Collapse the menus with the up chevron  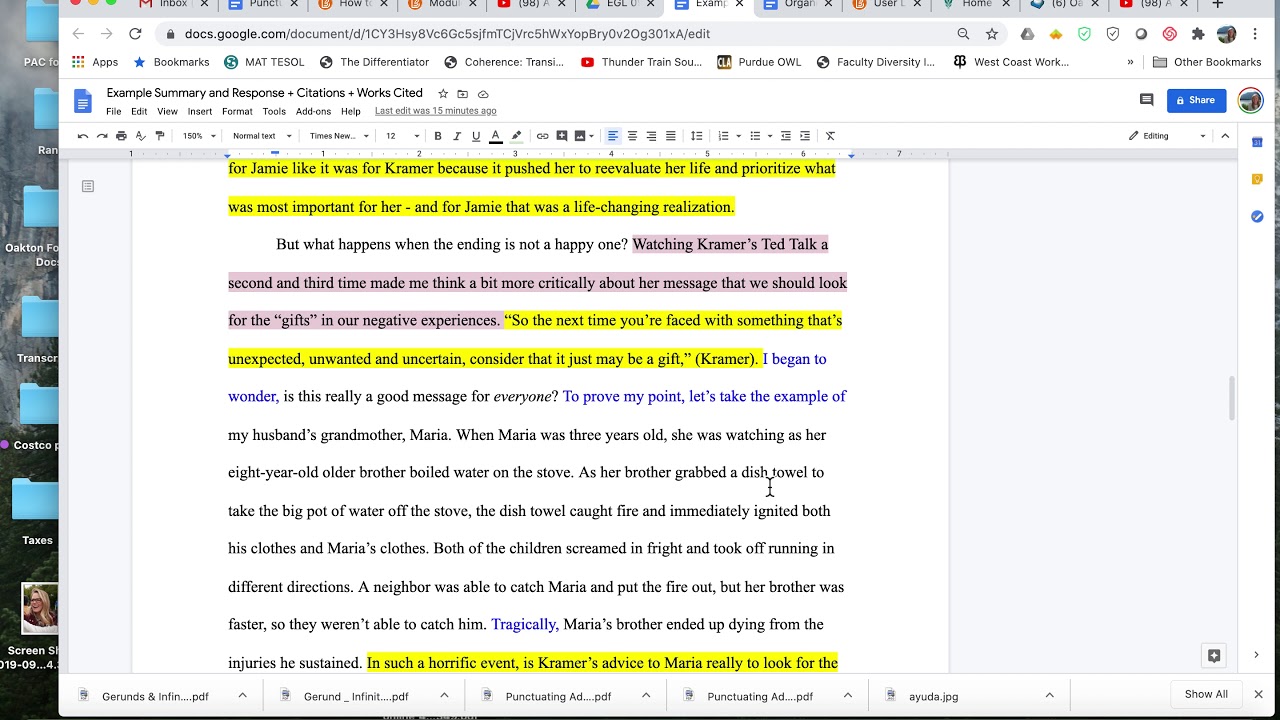(x=1225, y=136)
